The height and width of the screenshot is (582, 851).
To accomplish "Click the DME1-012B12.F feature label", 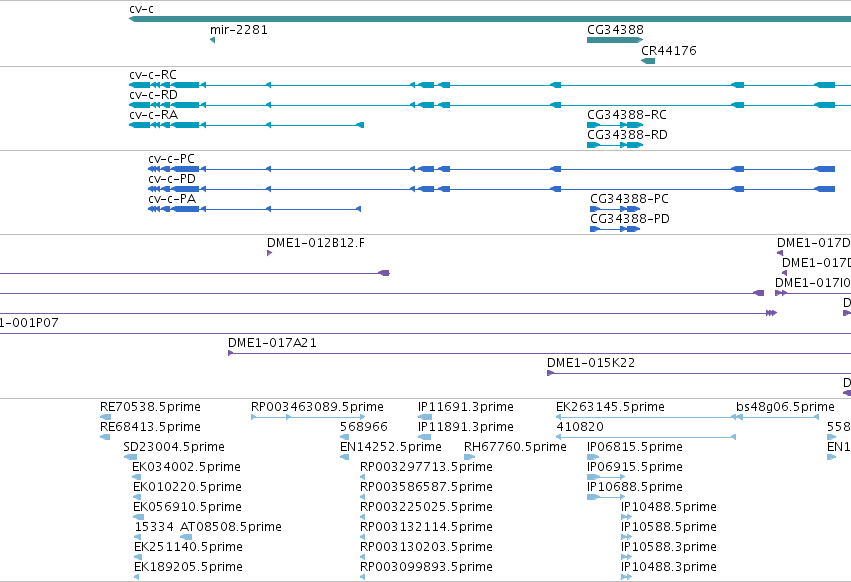I will 316,243.
